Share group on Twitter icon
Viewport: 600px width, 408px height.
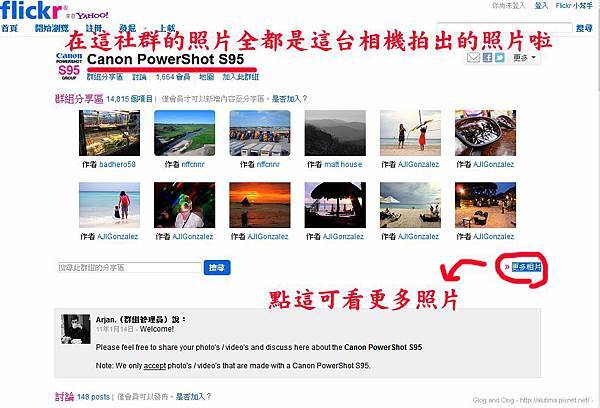499,58
